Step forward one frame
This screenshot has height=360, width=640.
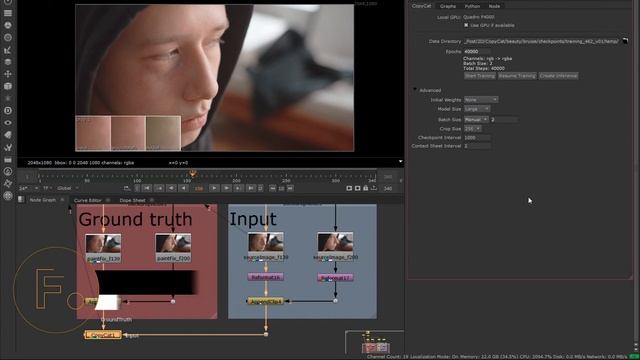pos(226,188)
